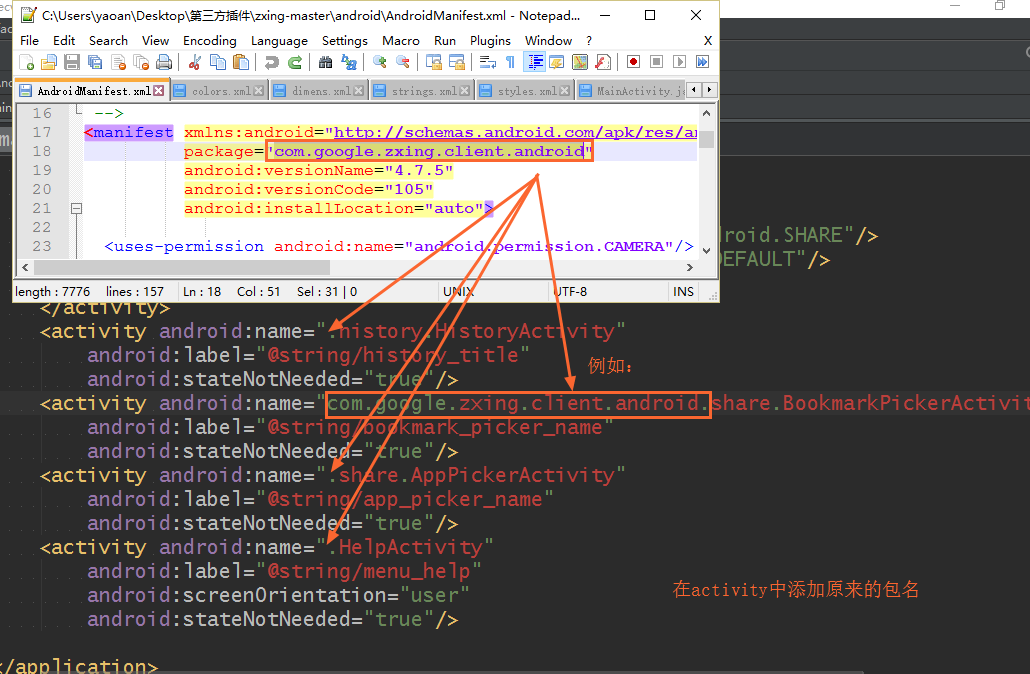
Task: Open the File menu
Action: pos(30,41)
